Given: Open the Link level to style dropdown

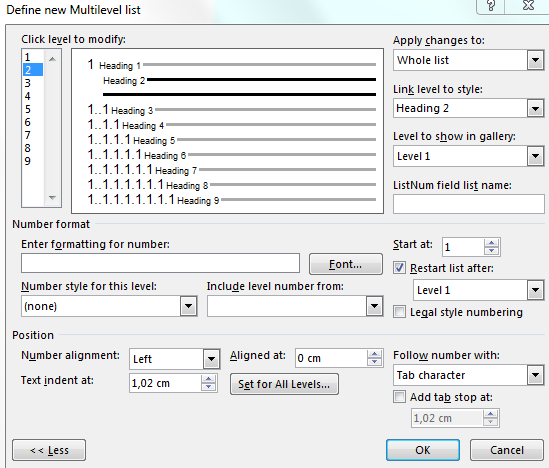Looking at the screenshot, I should click(x=535, y=109).
